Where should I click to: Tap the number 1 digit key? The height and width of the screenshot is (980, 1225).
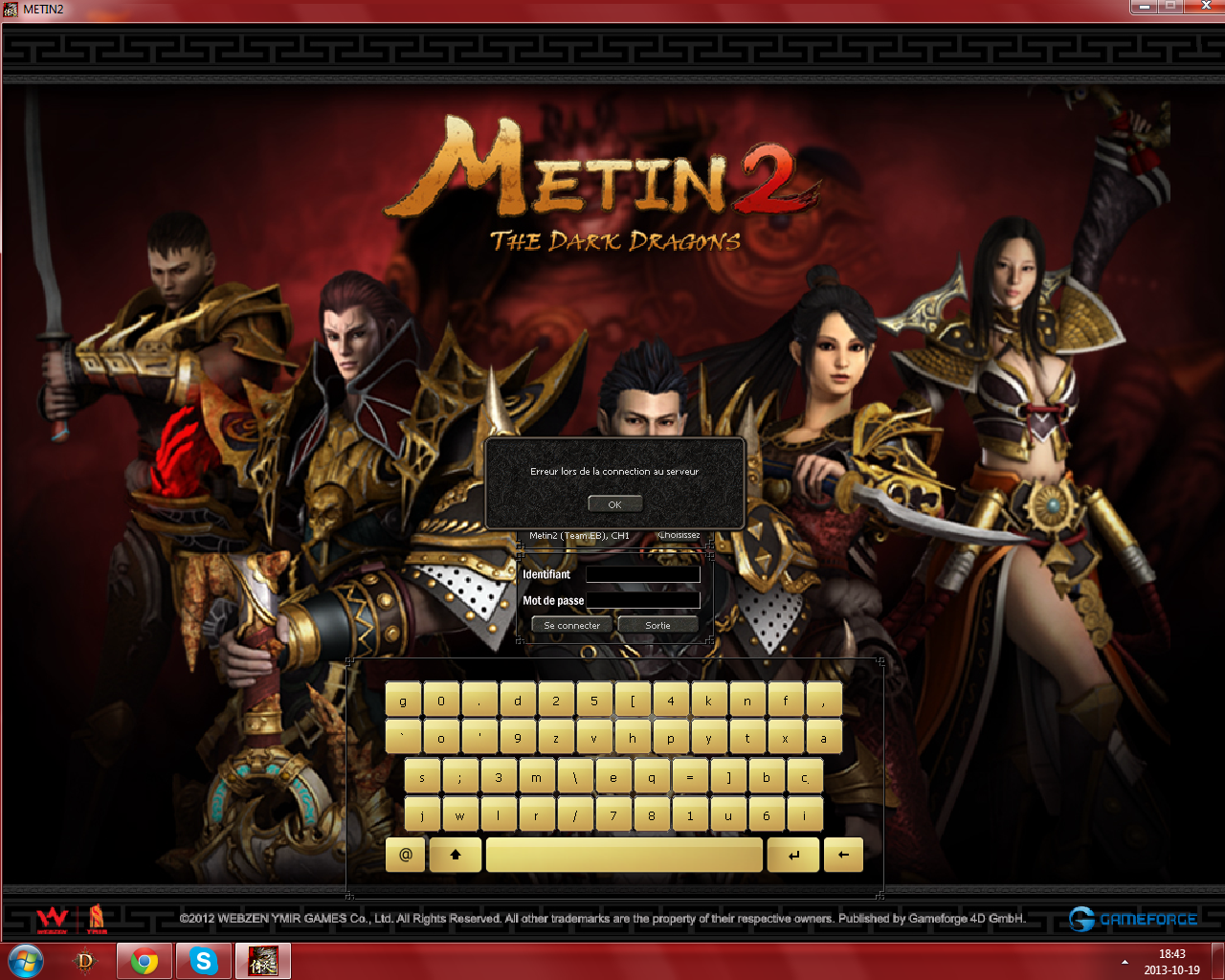point(690,814)
